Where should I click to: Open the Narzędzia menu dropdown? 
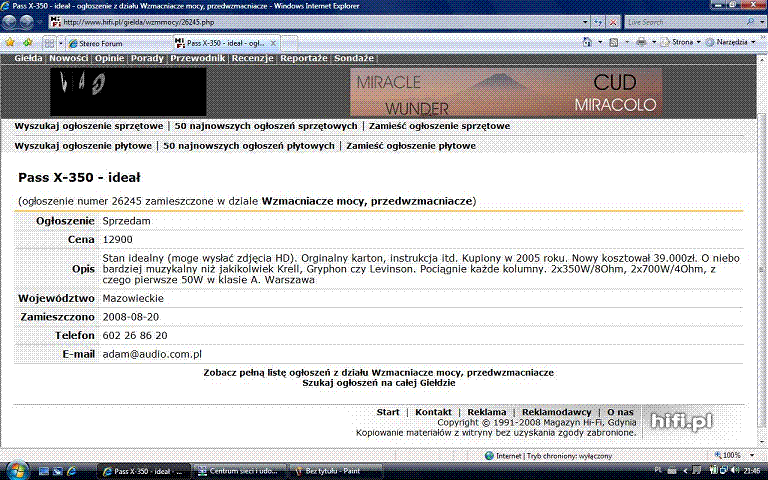pos(731,43)
